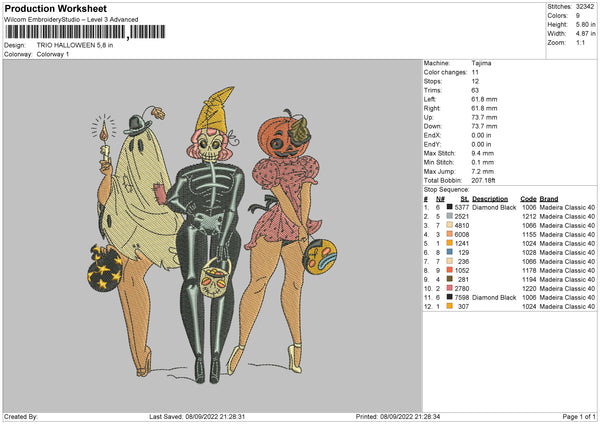Image resolution: width=600 pixels, height=424 pixels.
Task: Select the black swatch beside 7598 stitches
Action: (x=450, y=297)
